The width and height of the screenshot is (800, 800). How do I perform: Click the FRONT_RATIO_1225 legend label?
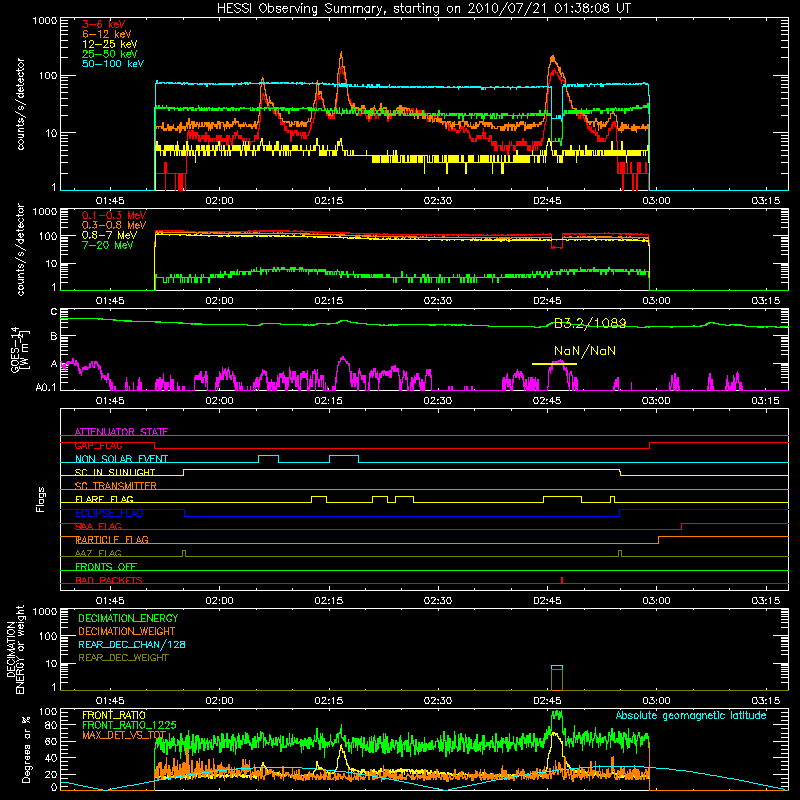[129, 725]
